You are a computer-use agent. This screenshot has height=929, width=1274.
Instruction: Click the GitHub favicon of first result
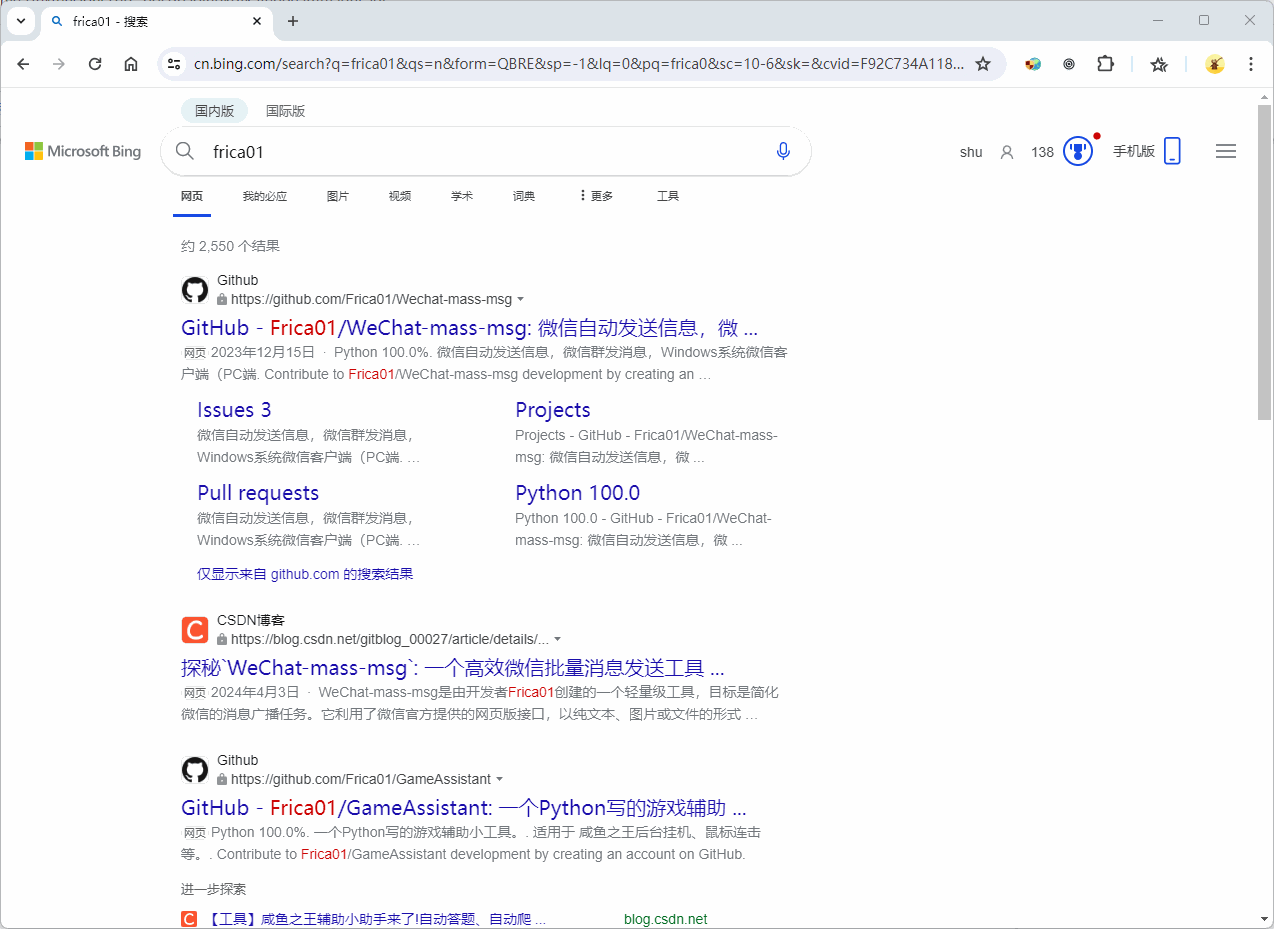click(x=195, y=290)
